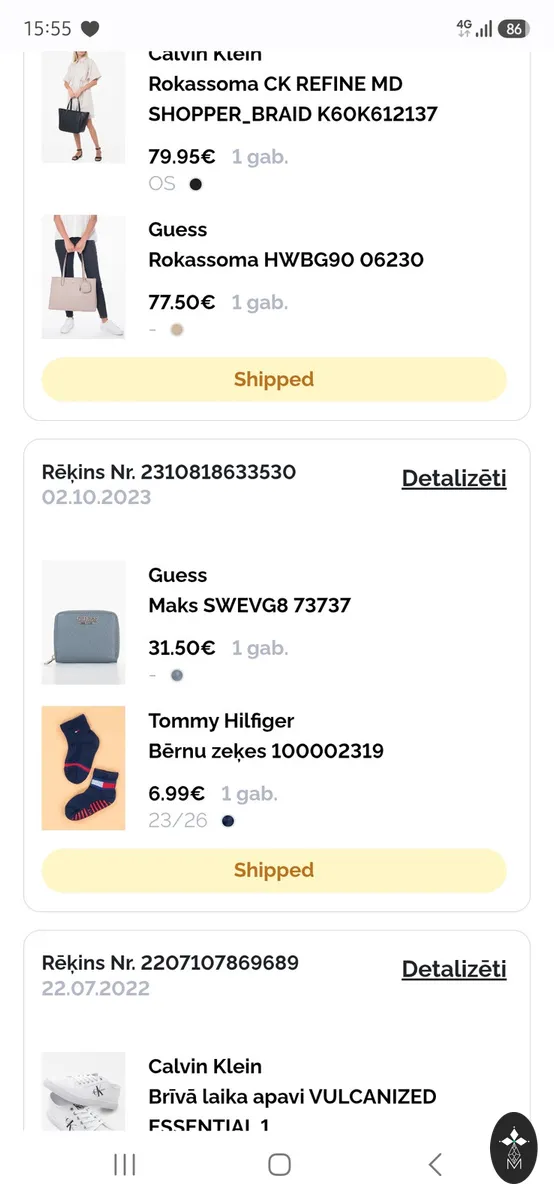
Task: Select navy color dot of children's socks
Action: 228,821
